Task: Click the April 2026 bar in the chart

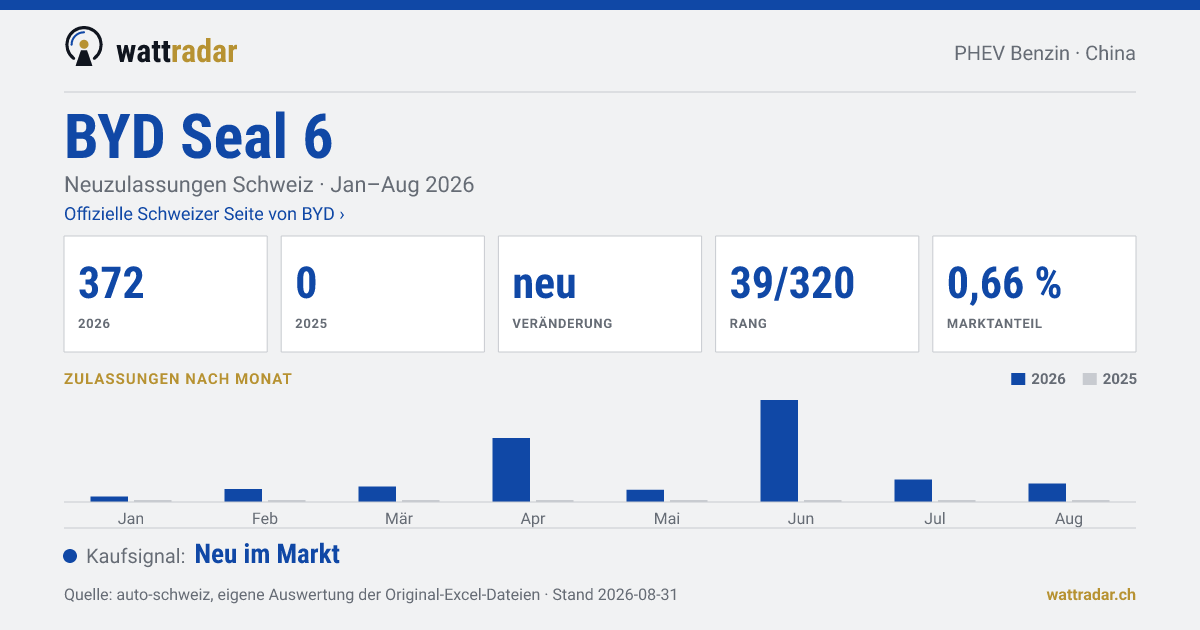Action: [511, 470]
